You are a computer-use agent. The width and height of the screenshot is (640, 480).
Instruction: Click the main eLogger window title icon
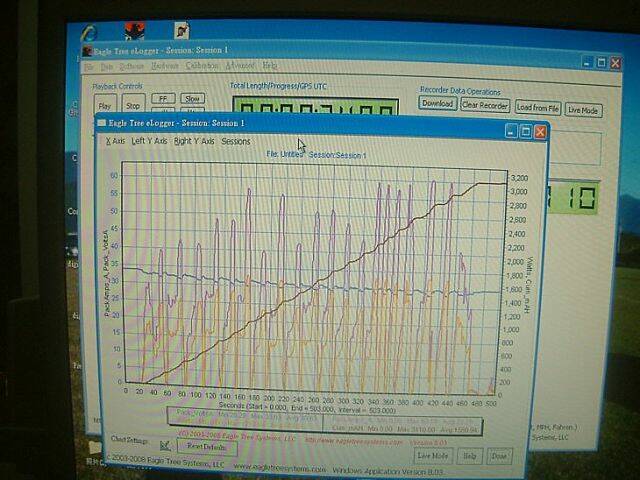(x=87, y=51)
